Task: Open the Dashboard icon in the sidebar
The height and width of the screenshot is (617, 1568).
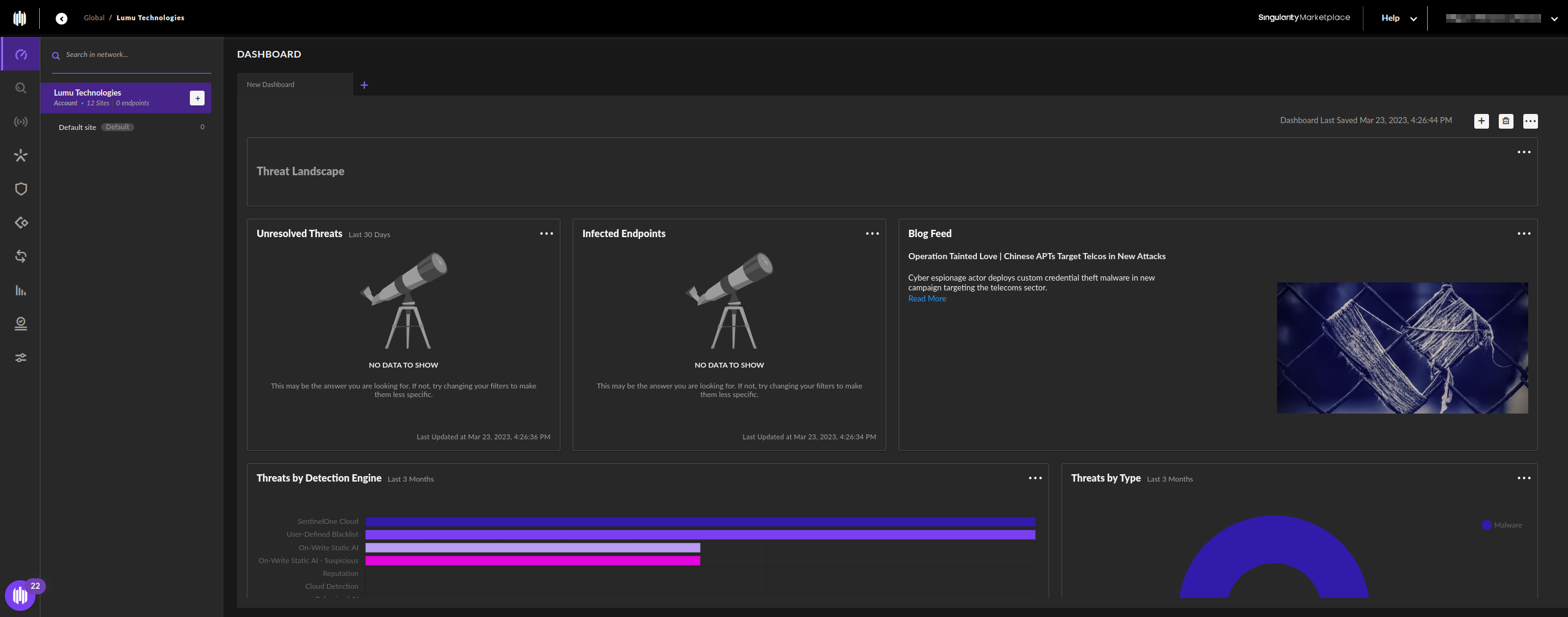Action: coord(21,55)
